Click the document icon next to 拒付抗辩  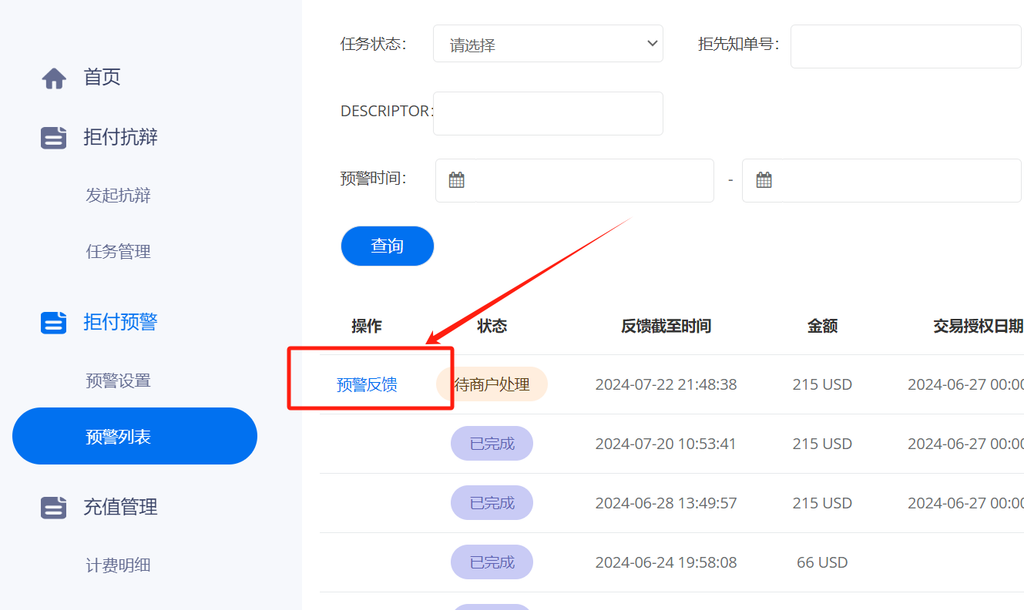click(54, 138)
